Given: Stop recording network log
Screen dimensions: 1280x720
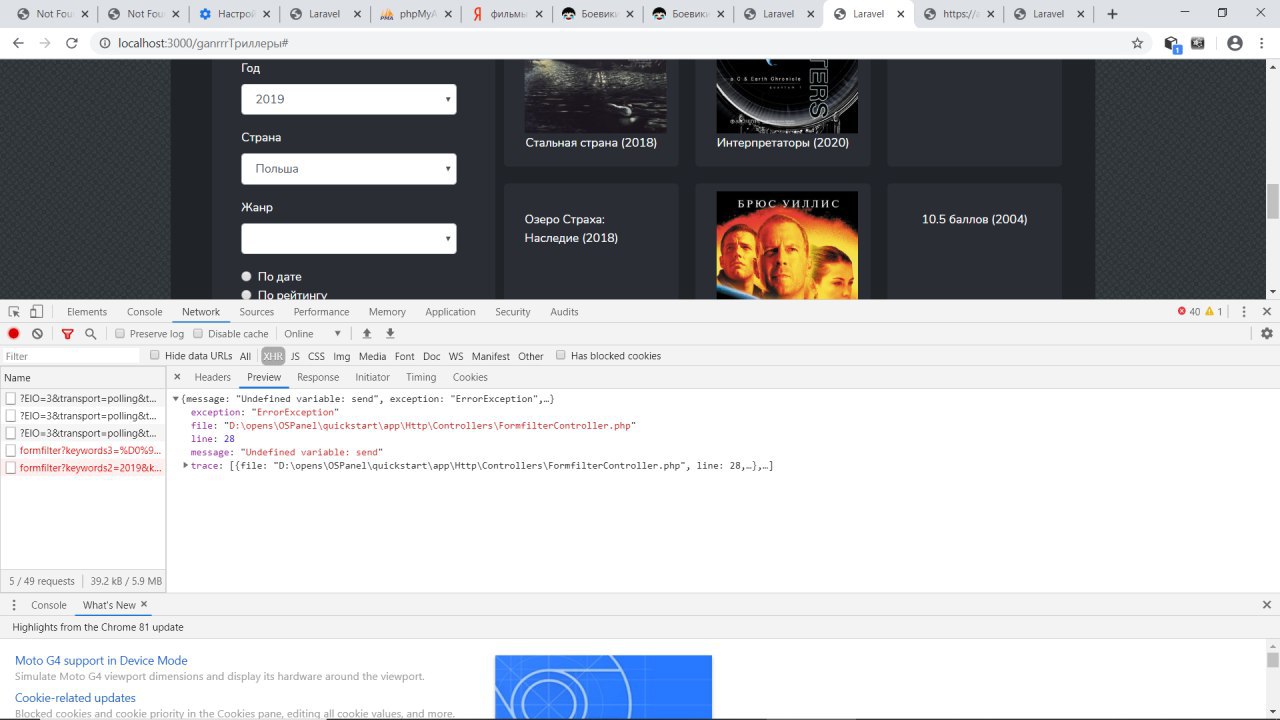Looking at the screenshot, I should point(14,334).
